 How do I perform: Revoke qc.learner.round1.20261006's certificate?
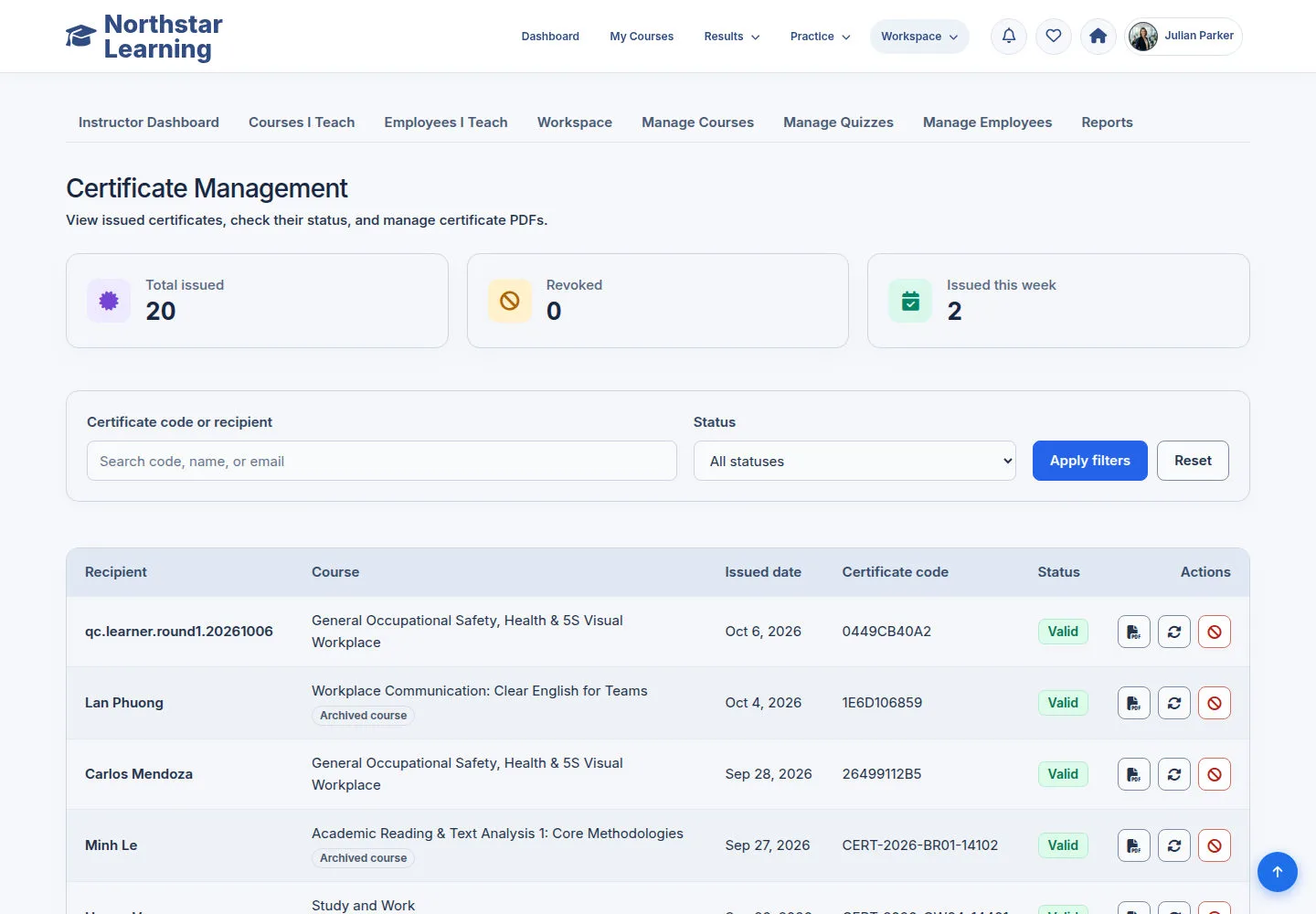(x=1215, y=632)
